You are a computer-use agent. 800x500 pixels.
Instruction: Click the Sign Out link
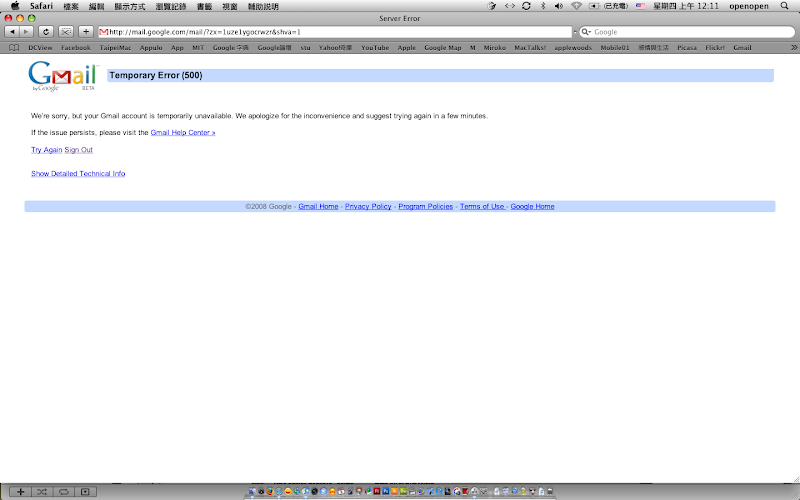(79, 149)
